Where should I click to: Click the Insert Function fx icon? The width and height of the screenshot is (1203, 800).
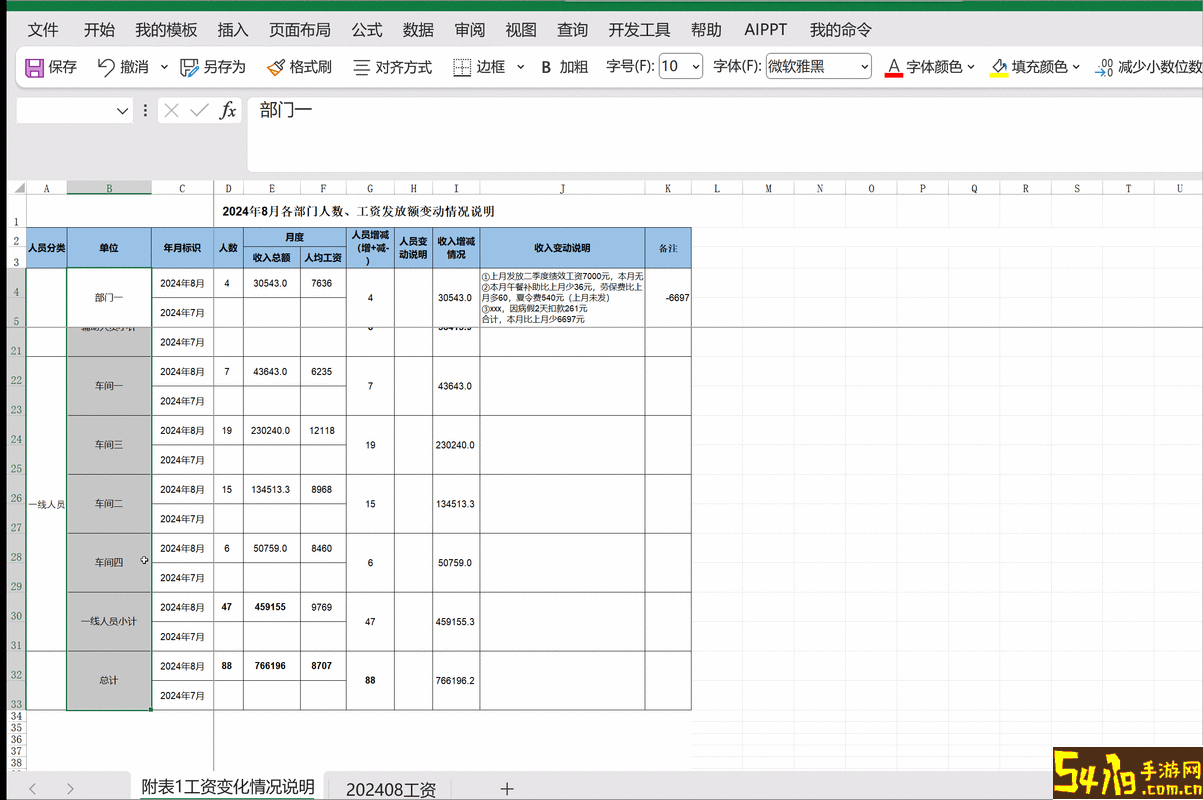tap(228, 110)
